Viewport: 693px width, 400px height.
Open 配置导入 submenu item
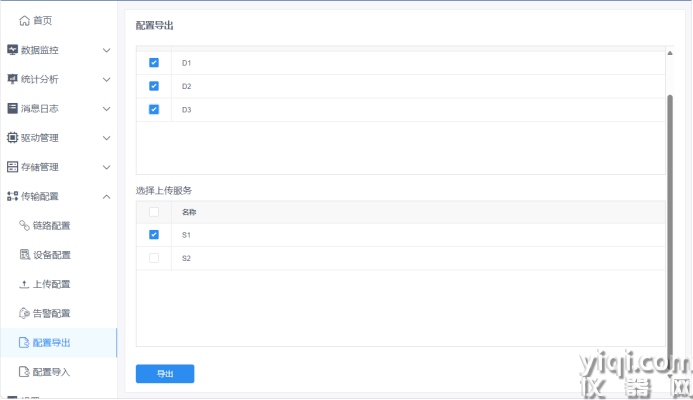pyautogui.click(x=51, y=372)
